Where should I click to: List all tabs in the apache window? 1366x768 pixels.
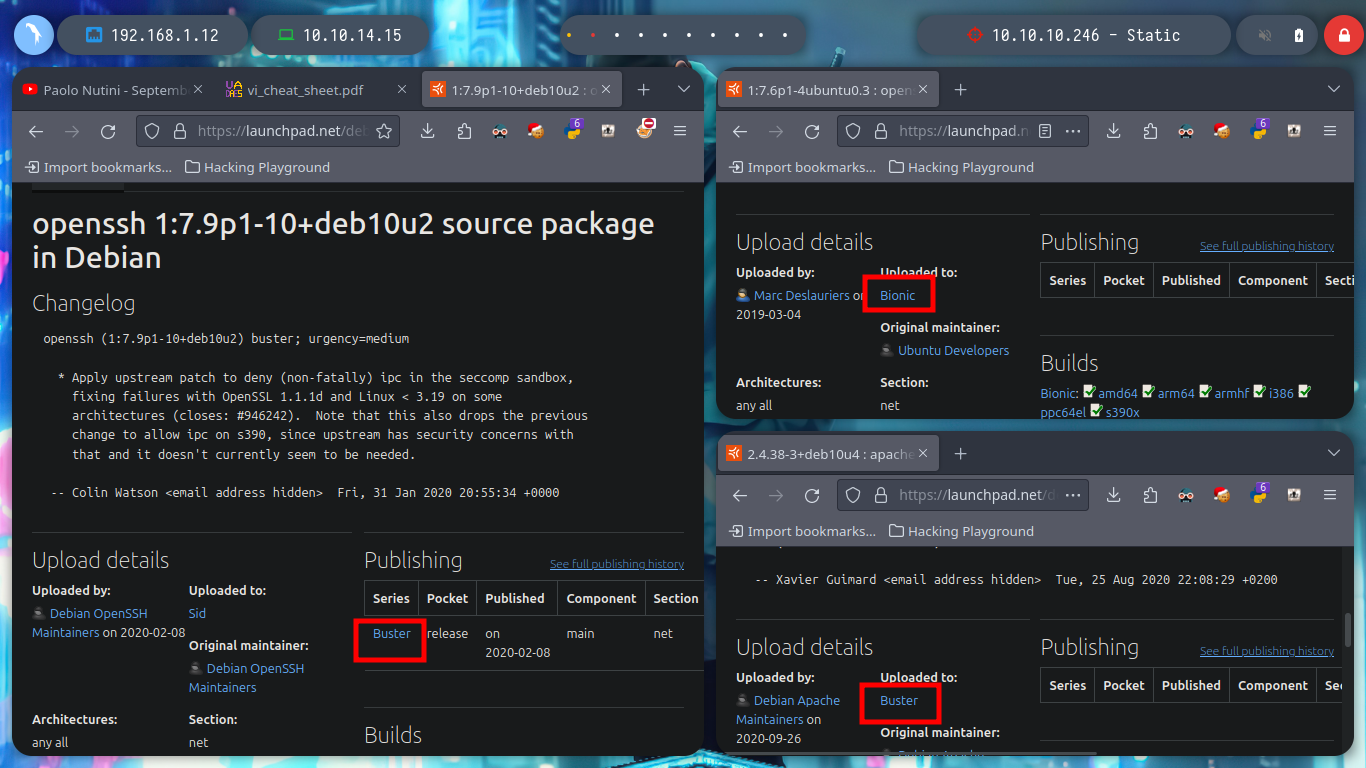[1333, 454]
